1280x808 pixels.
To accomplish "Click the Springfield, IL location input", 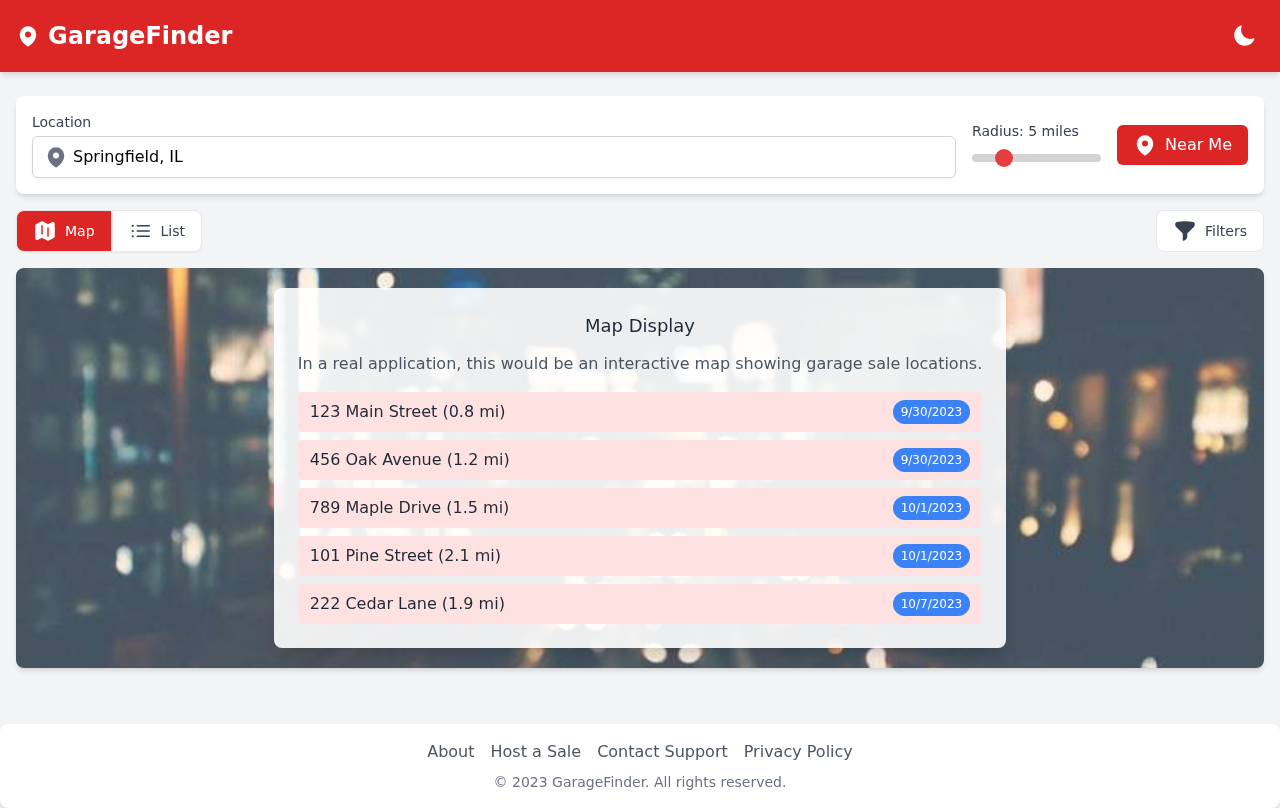I will pos(494,157).
